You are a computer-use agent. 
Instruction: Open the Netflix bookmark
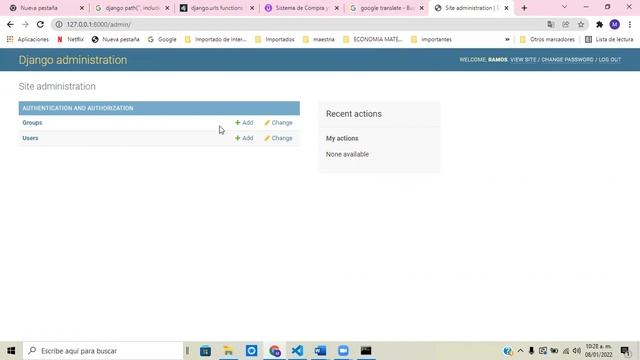(x=70, y=39)
